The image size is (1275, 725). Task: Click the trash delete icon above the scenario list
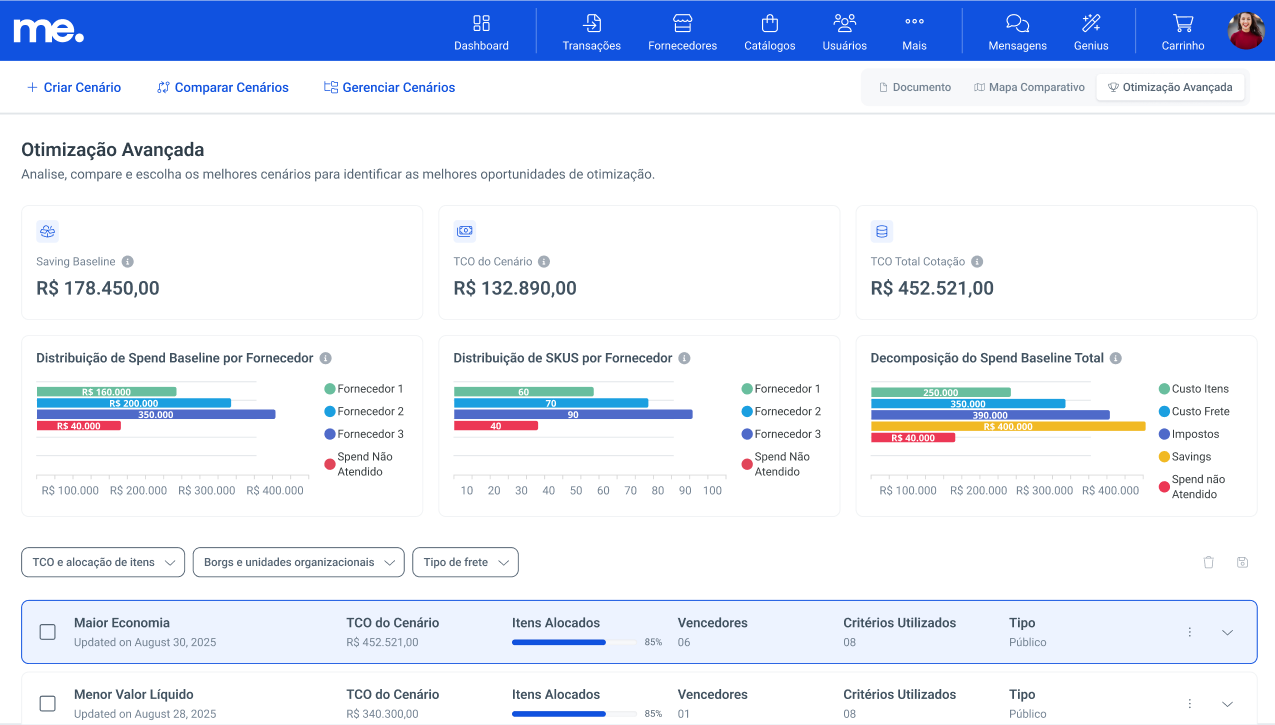click(x=1208, y=562)
